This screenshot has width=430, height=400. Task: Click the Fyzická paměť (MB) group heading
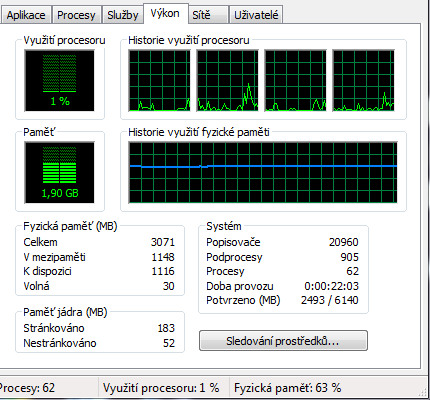tap(70, 226)
